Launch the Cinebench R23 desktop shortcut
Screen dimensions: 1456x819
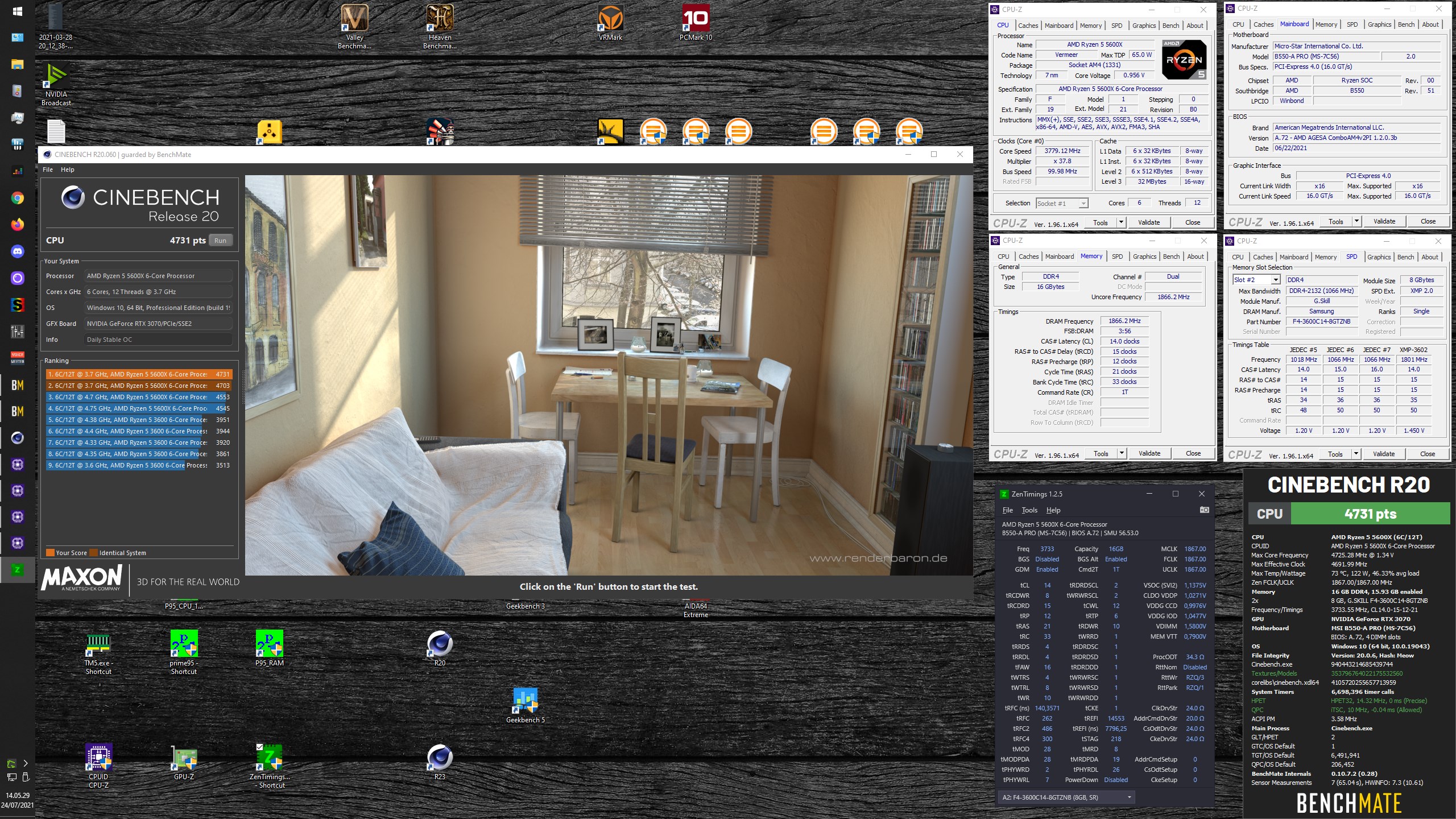coord(440,762)
